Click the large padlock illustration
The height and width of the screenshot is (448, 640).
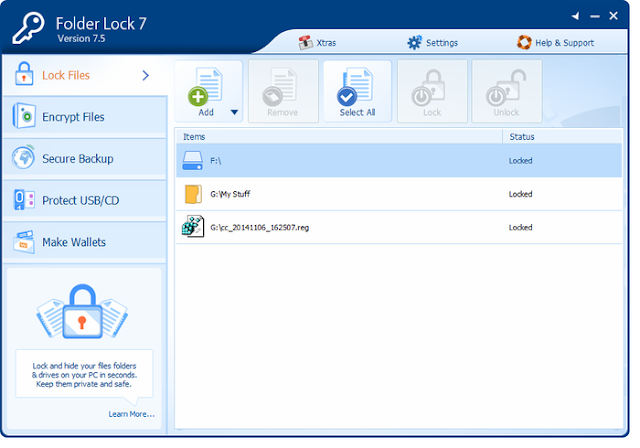82,312
